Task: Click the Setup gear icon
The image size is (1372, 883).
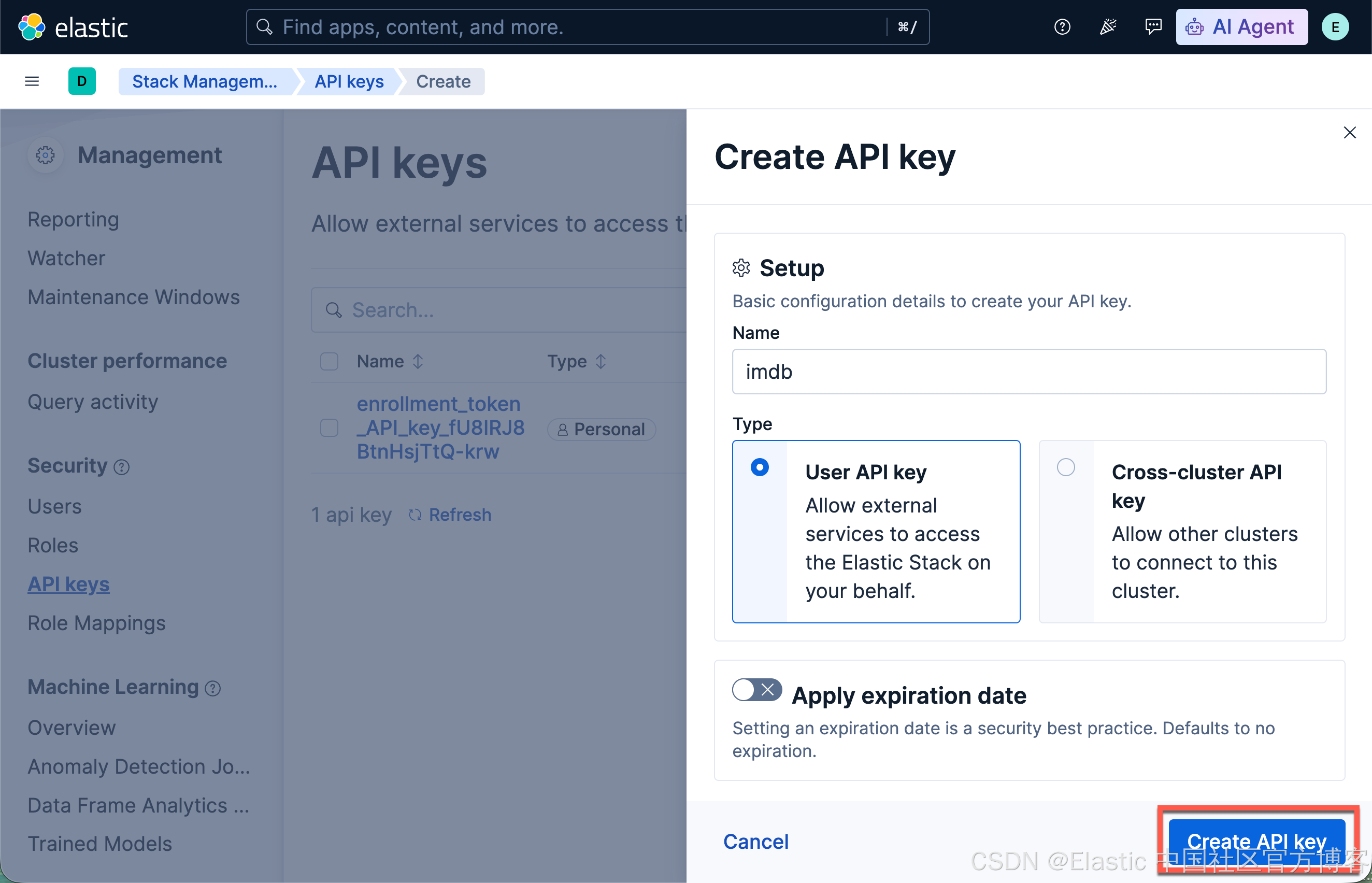Action: pyautogui.click(x=741, y=268)
